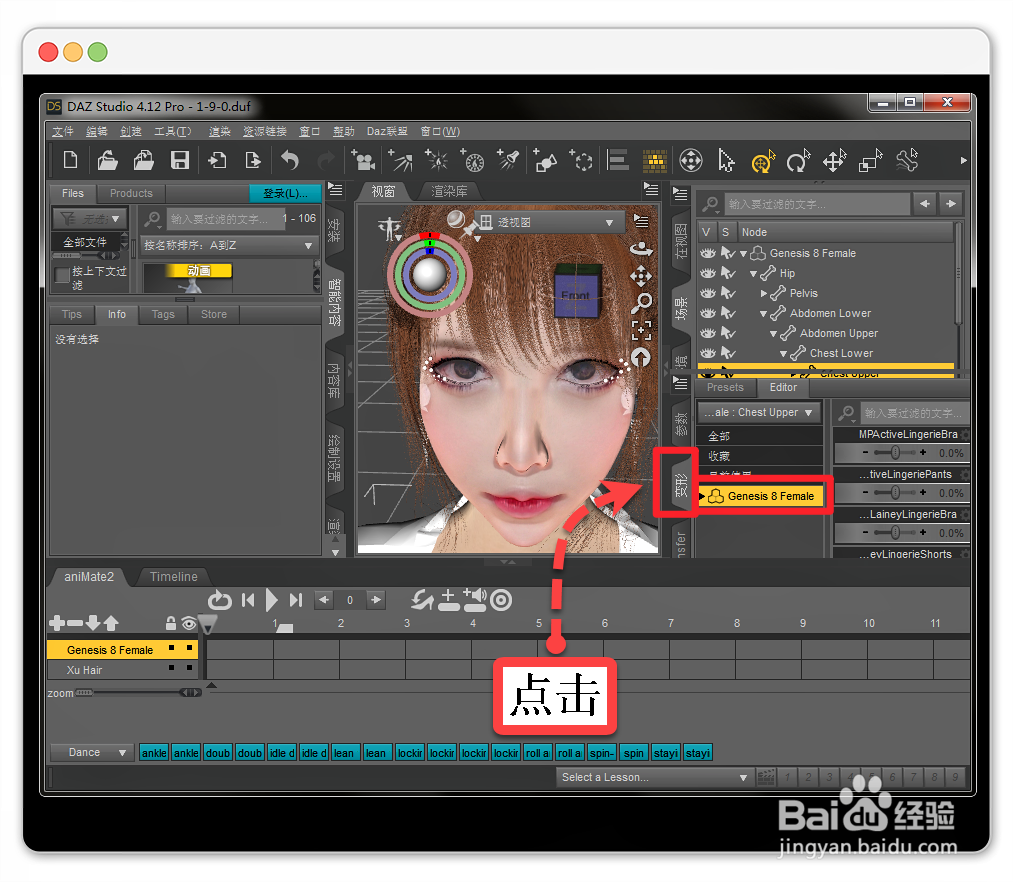The image size is (1013, 882).
Task: Click the first spin- aniBlock button
Action: click(601, 753)
